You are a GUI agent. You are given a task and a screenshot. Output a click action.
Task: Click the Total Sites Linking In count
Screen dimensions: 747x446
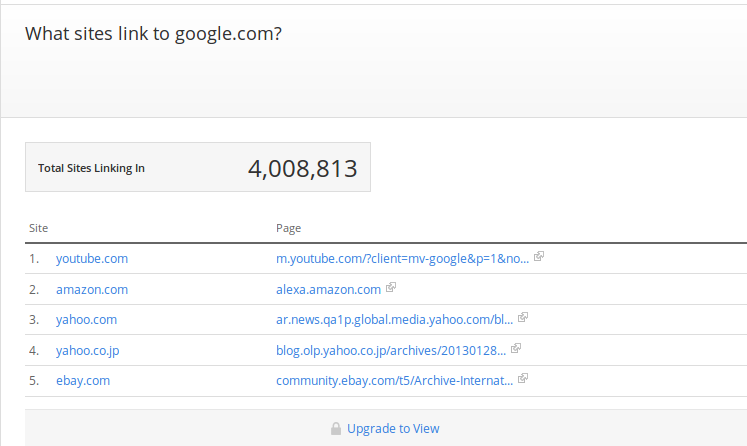[x=303, y=169]
